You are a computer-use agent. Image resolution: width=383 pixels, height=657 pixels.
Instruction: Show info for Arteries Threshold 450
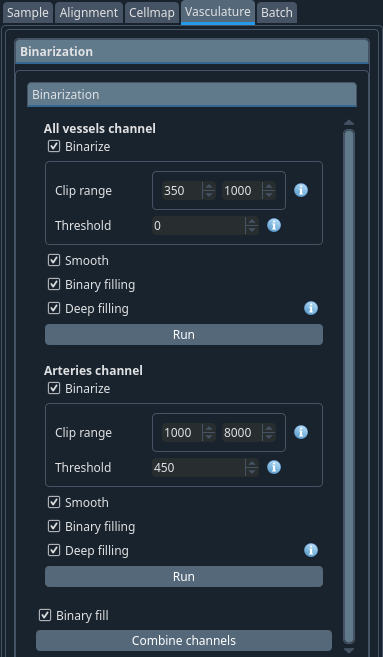pyautogui.click(x=274, y=467)
